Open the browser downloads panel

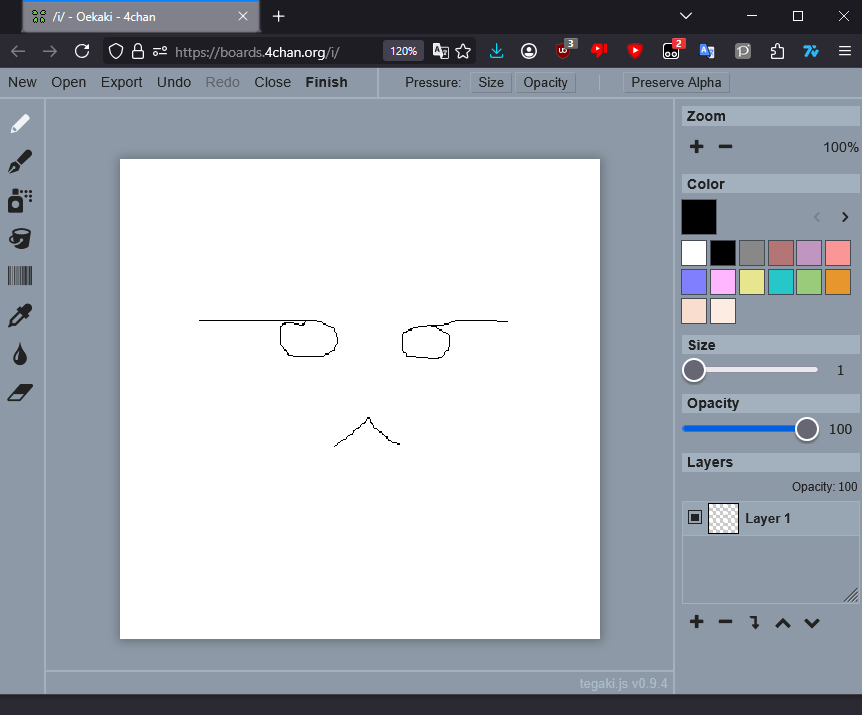click(496, 52)
